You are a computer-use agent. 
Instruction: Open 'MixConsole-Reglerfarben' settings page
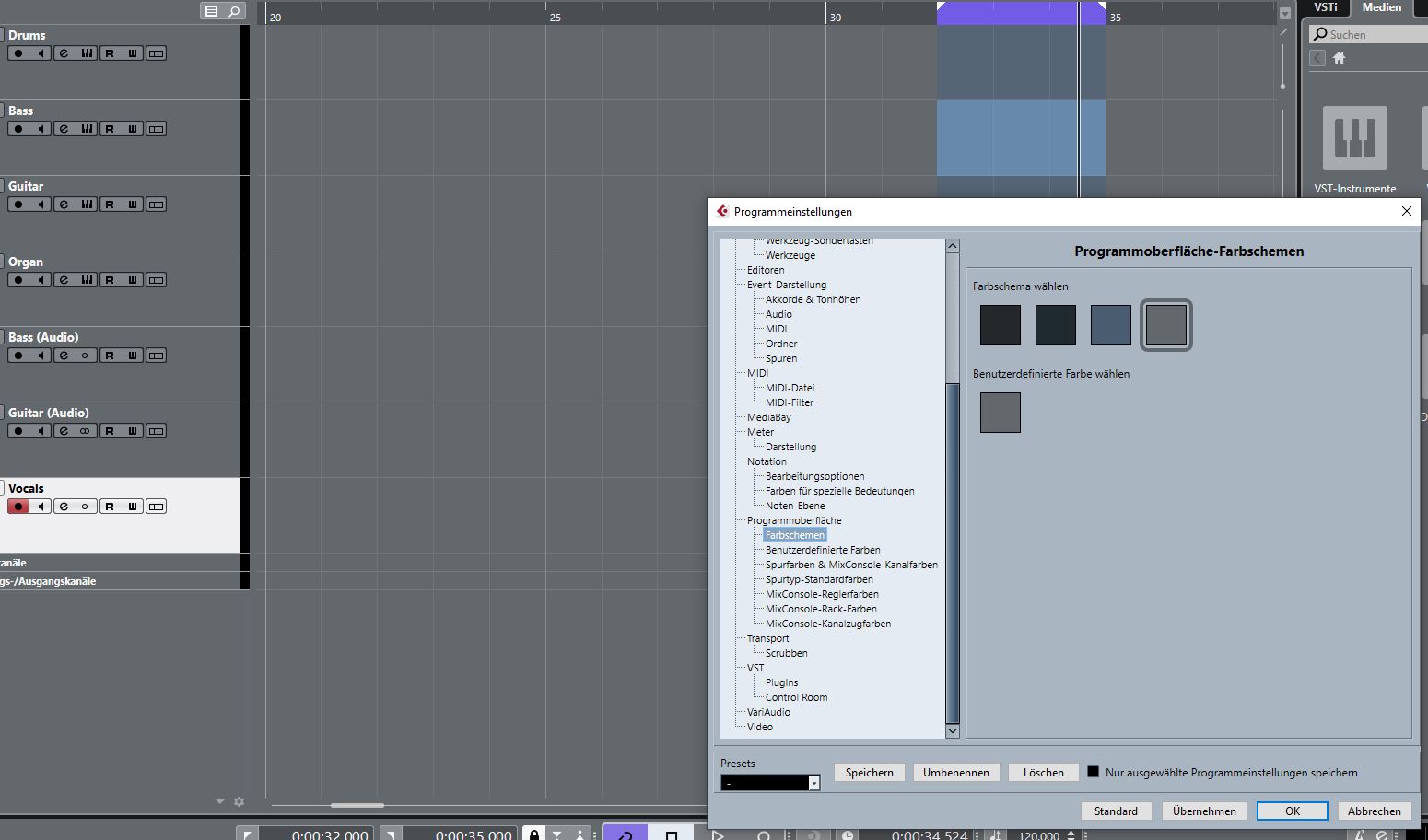(822, 594)
